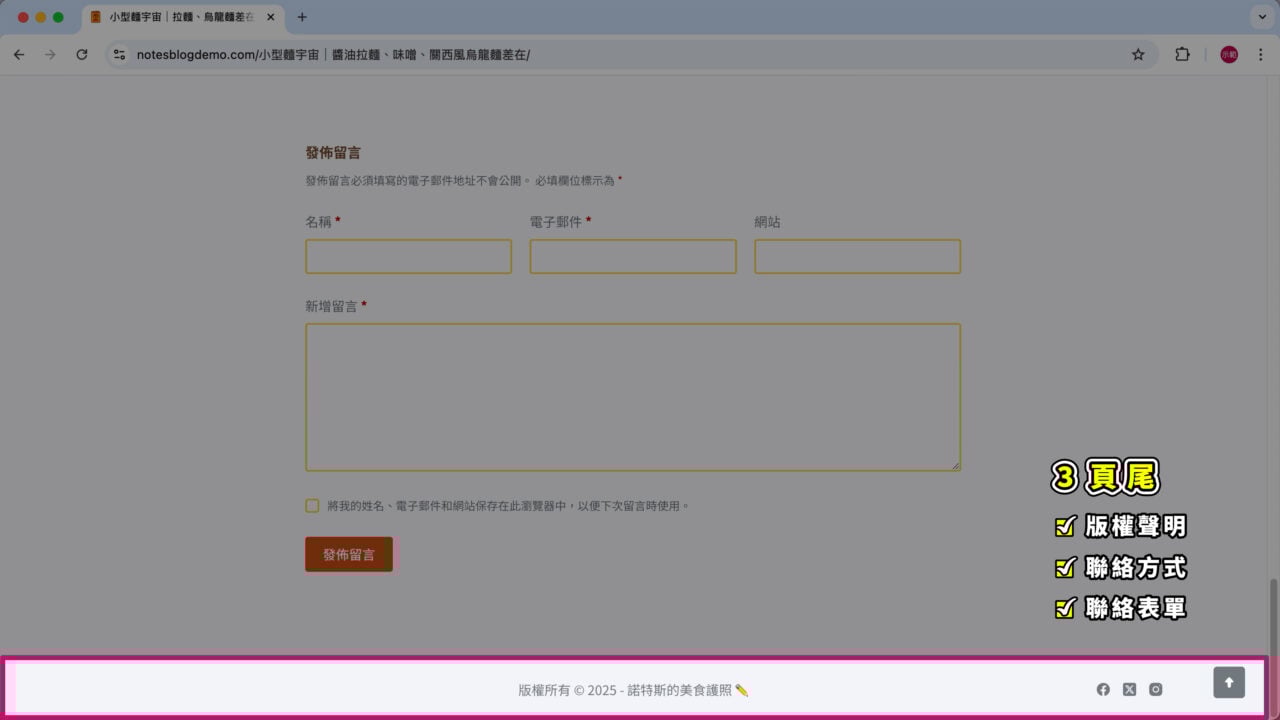This screenshot has width=1280, height=720.
Task: Open the Chrome three-dot menu
Action: click(1260, 55)
